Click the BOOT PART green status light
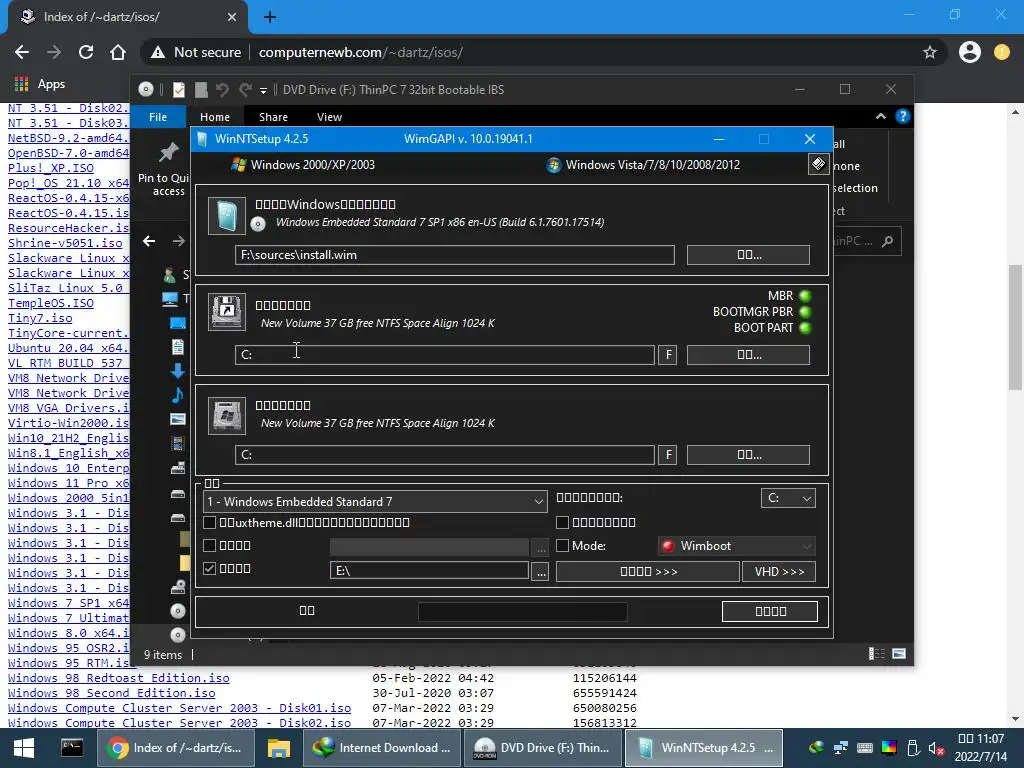Viewport: 1024px width, 768px height. [805, 327]
